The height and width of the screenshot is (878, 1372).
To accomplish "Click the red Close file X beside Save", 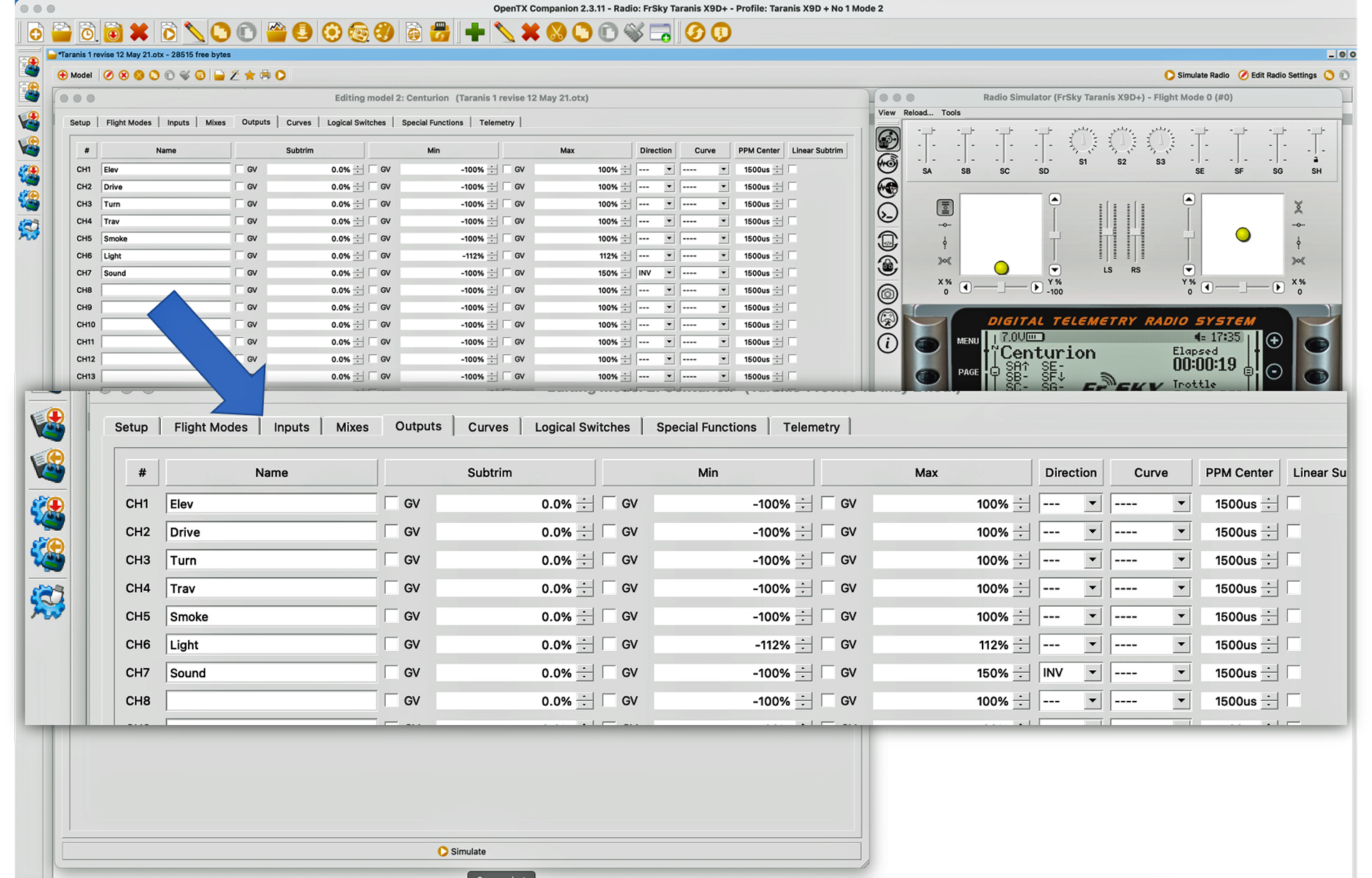I will pos(139,32).
